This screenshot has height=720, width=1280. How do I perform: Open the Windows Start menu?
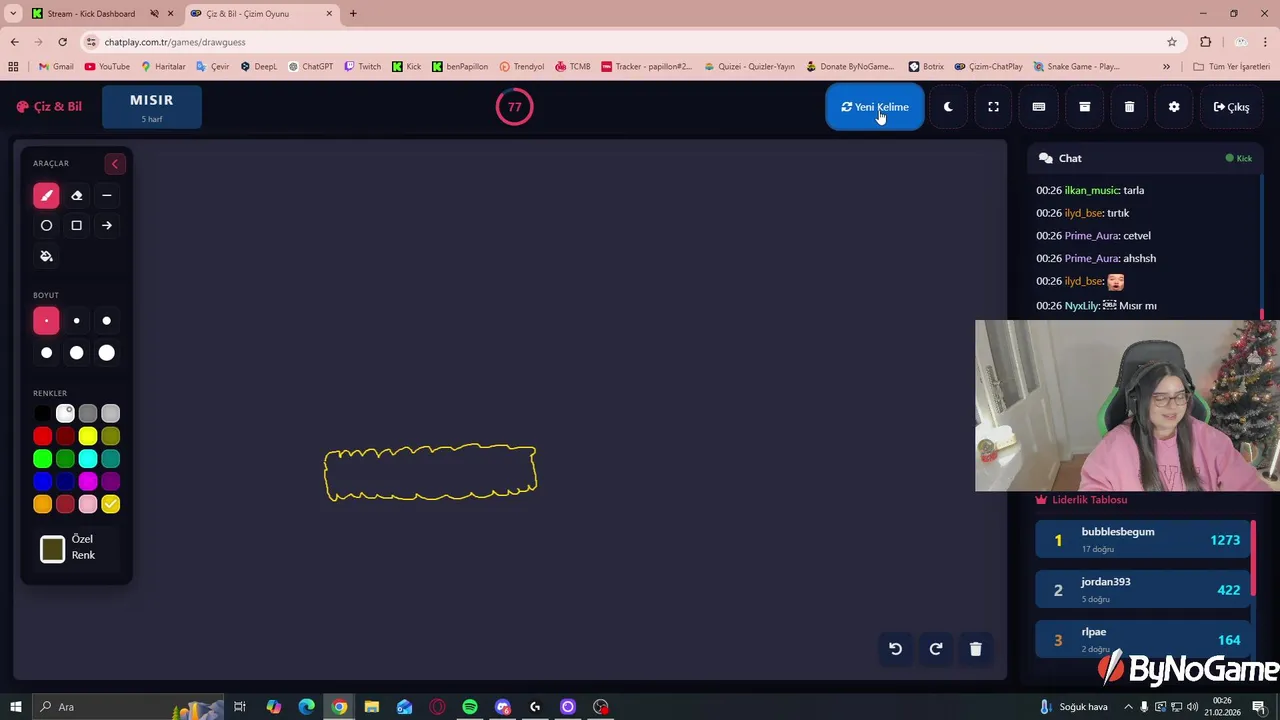[x=15, y=707]
